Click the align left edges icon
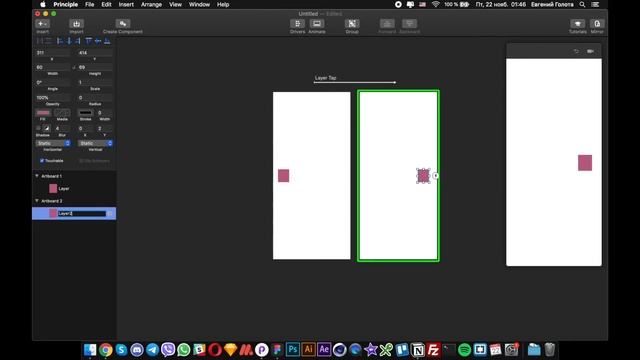 click(60, 41)
